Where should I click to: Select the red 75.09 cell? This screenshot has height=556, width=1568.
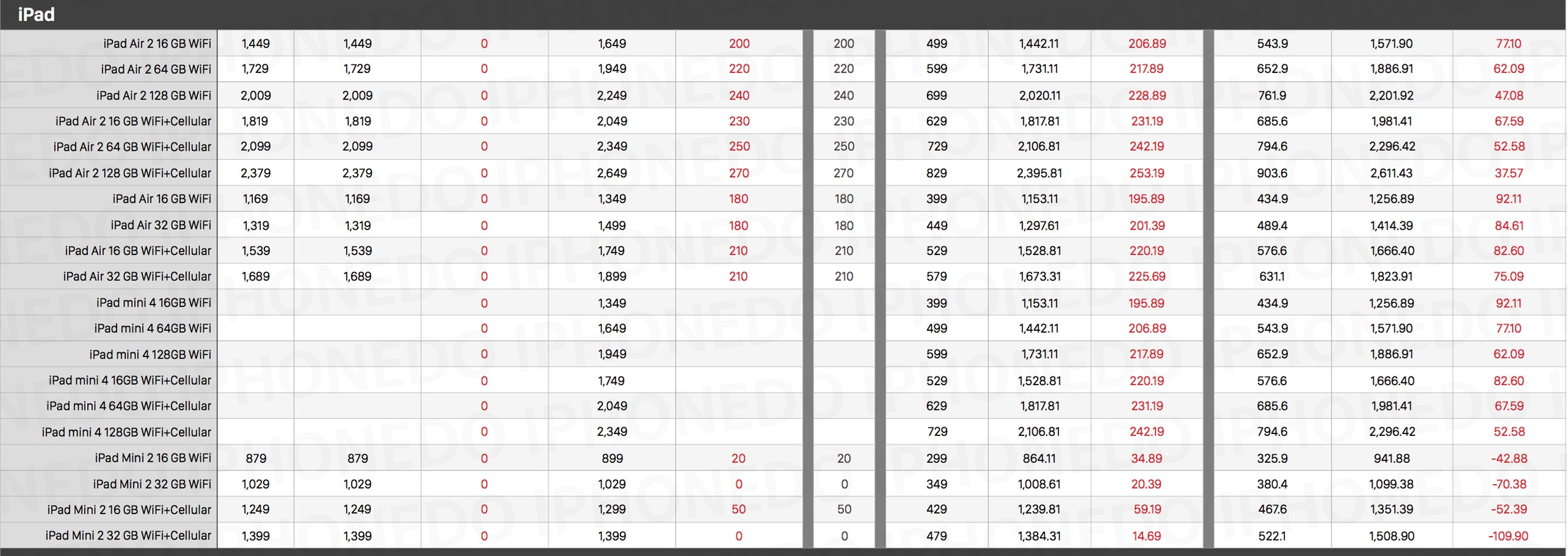[x=1509, y=276]
